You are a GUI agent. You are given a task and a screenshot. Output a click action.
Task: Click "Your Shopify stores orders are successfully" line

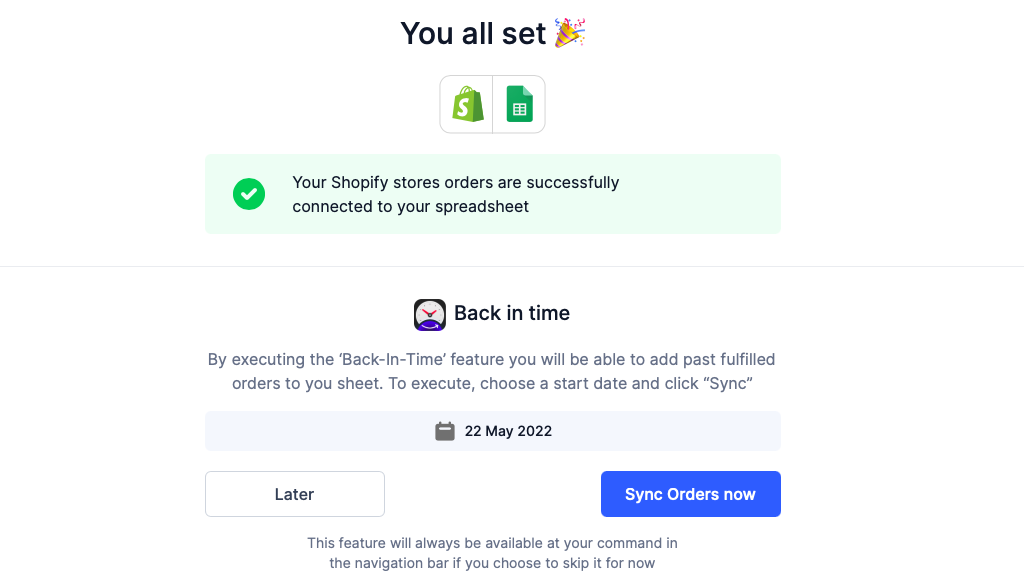456,182
